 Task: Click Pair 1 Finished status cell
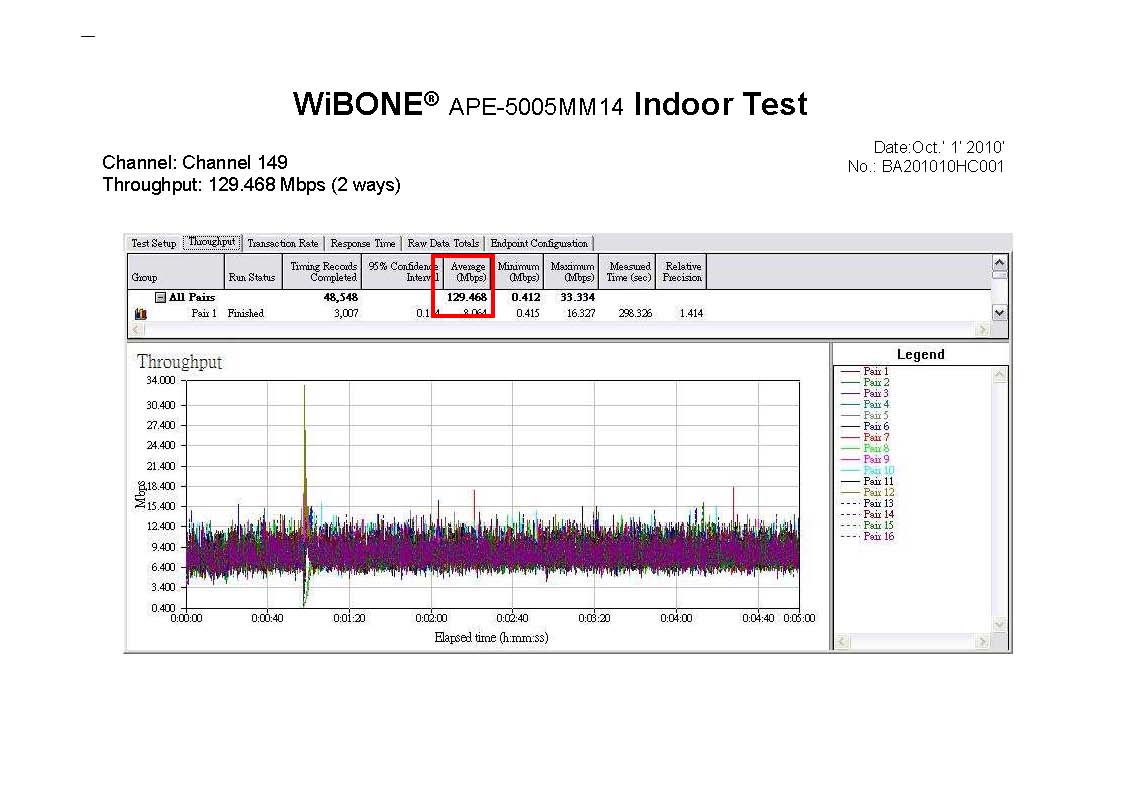pyautogui.click(x=246, y=314)
